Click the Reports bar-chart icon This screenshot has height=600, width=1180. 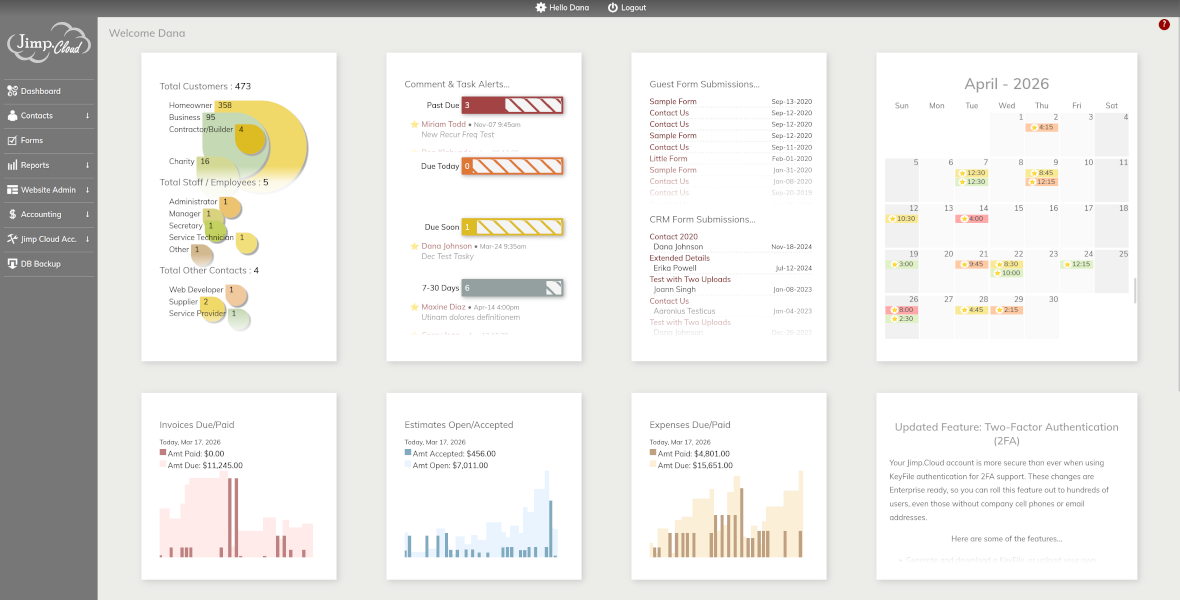click(12, 165)
